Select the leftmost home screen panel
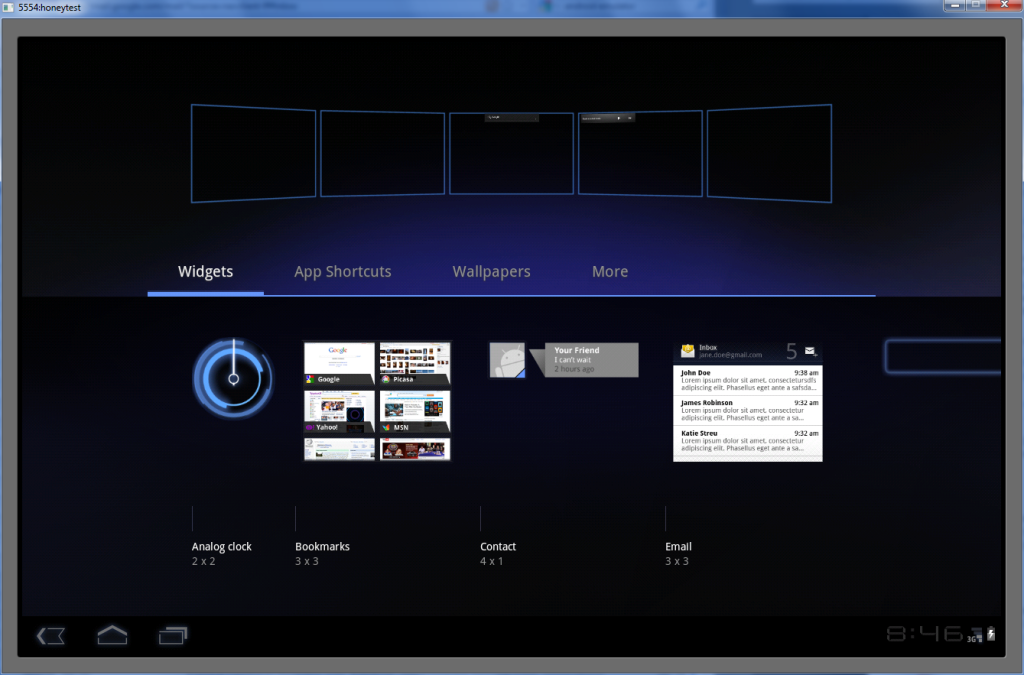This screenshot has width=1024, height=675. (253, 152)
